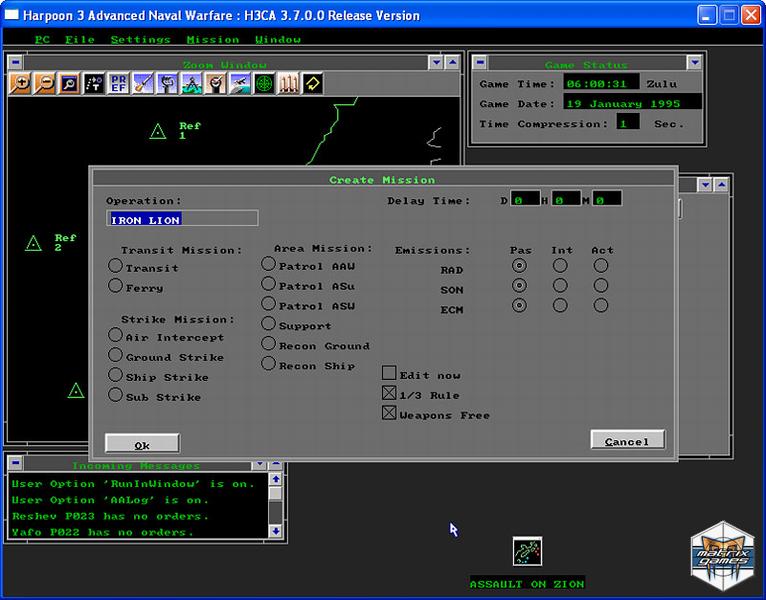Click the zoom out magnifier icon
Screen dimensions: 766x600
[x=44, y=84]
